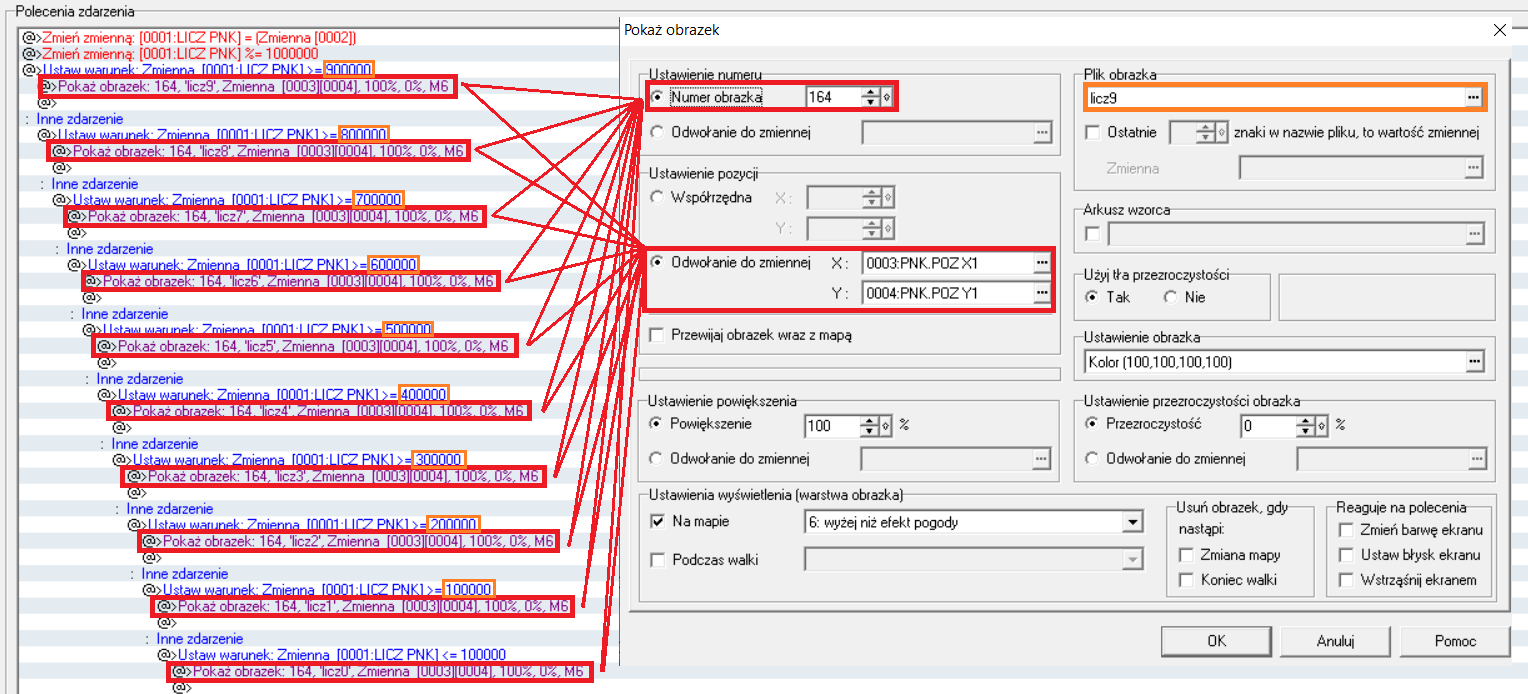Open file browser for Plik obrazka field
Screen dimensions: 1528x694
[1472, 97]
